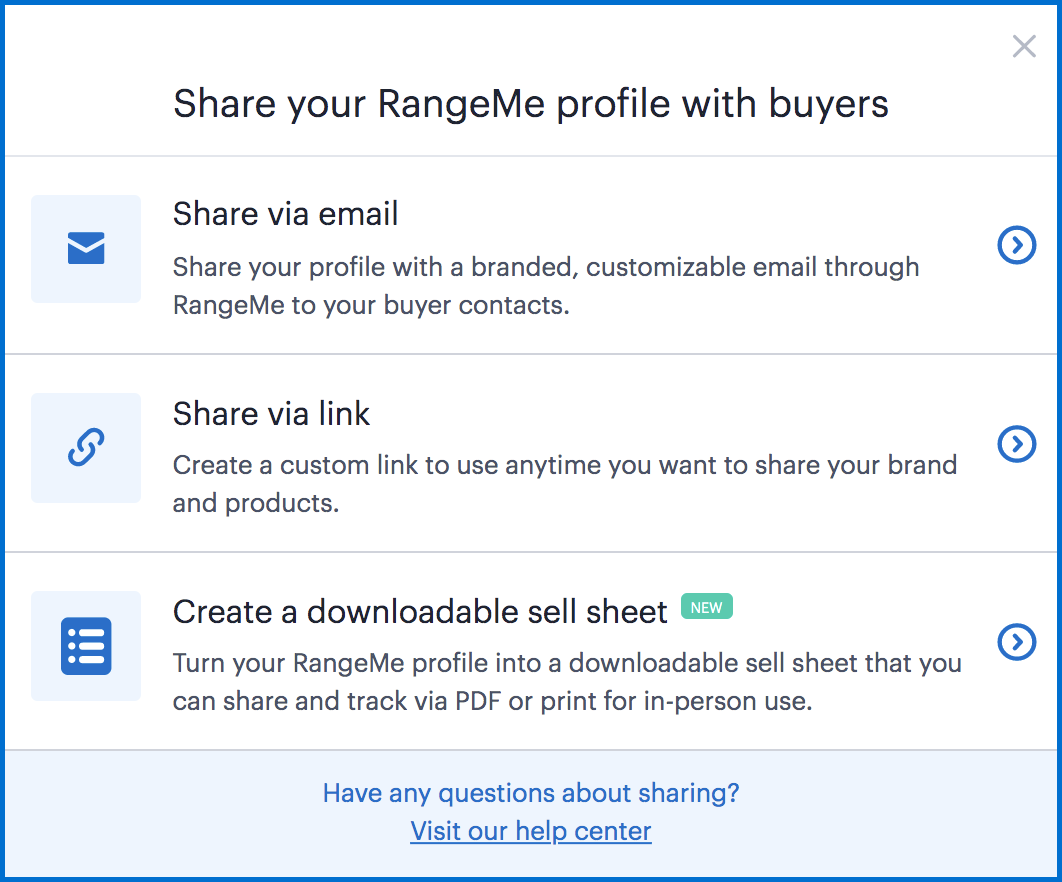Viewport: 1062px width, 882px height.
Task: Click the envelope email icon
Action: pos(86,248)
